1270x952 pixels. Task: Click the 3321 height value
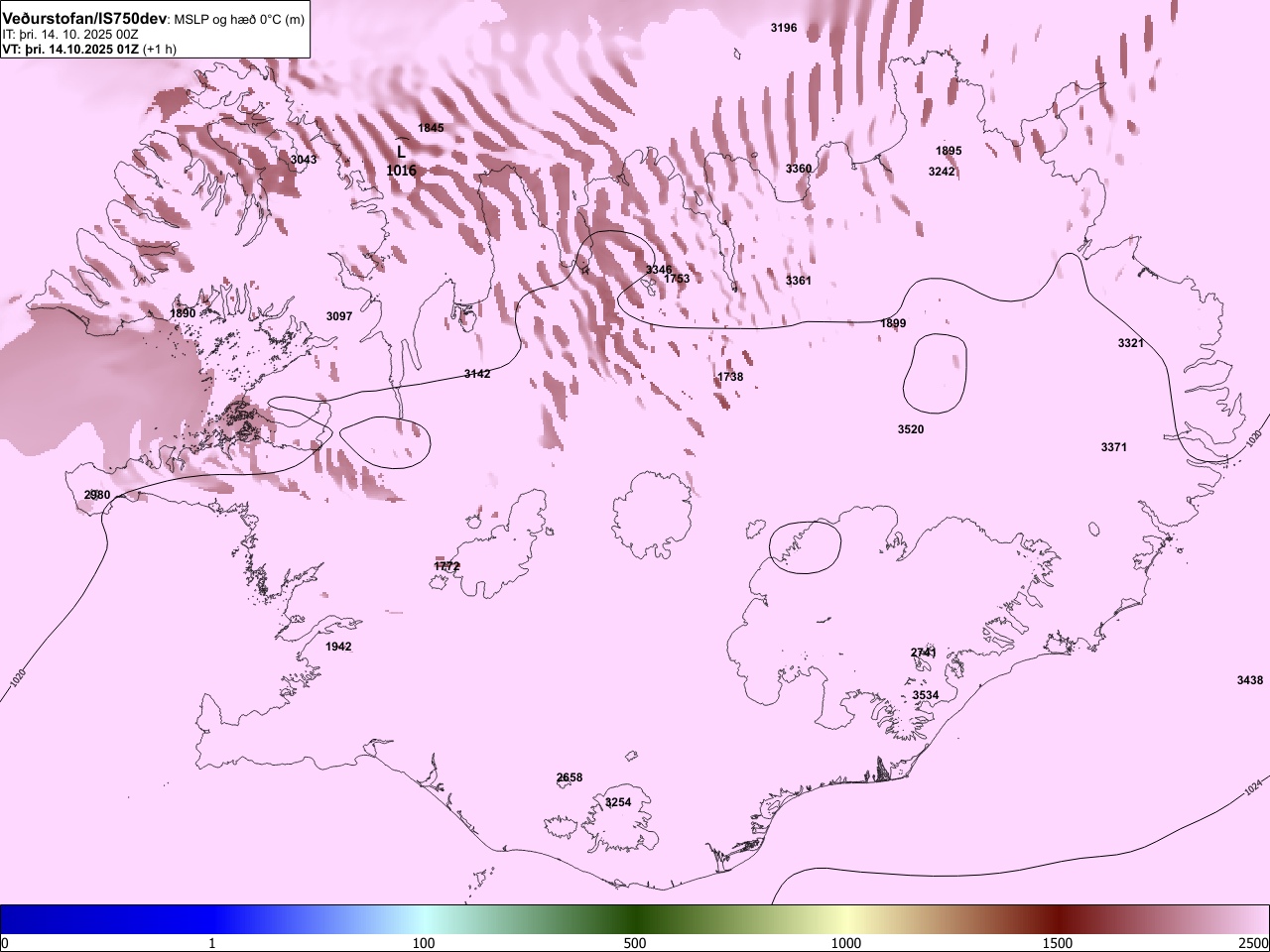(x=1131, y=343)
